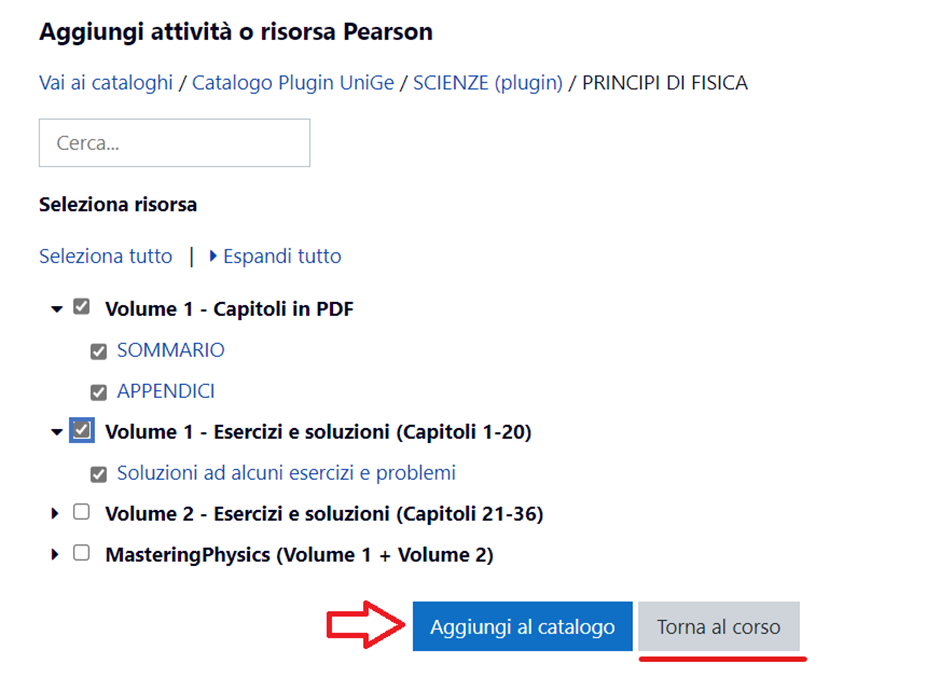The height and width of the screenshot is (691, 940).
Task: Open the Vai ai cataloghi breadcrumb link
Action: [106, 83]
